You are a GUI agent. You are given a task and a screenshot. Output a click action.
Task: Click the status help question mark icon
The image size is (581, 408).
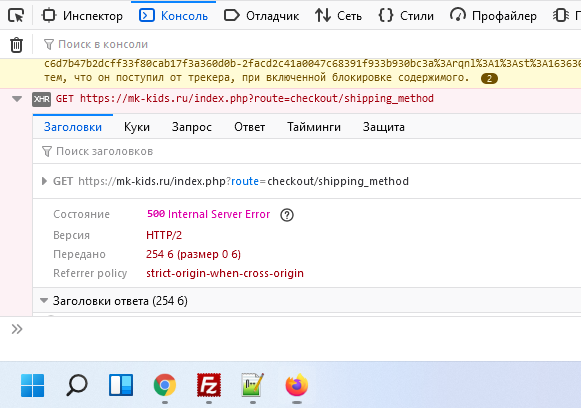coord(287,215)
